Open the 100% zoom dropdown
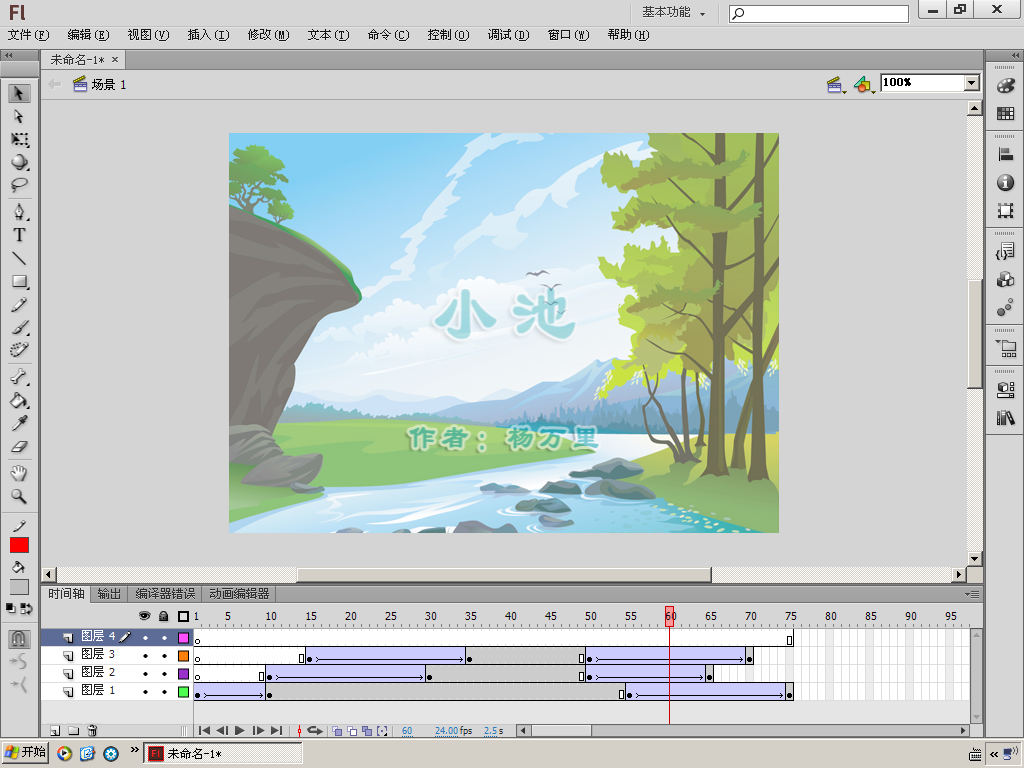The image size is (1024, 768). point(972,82)
